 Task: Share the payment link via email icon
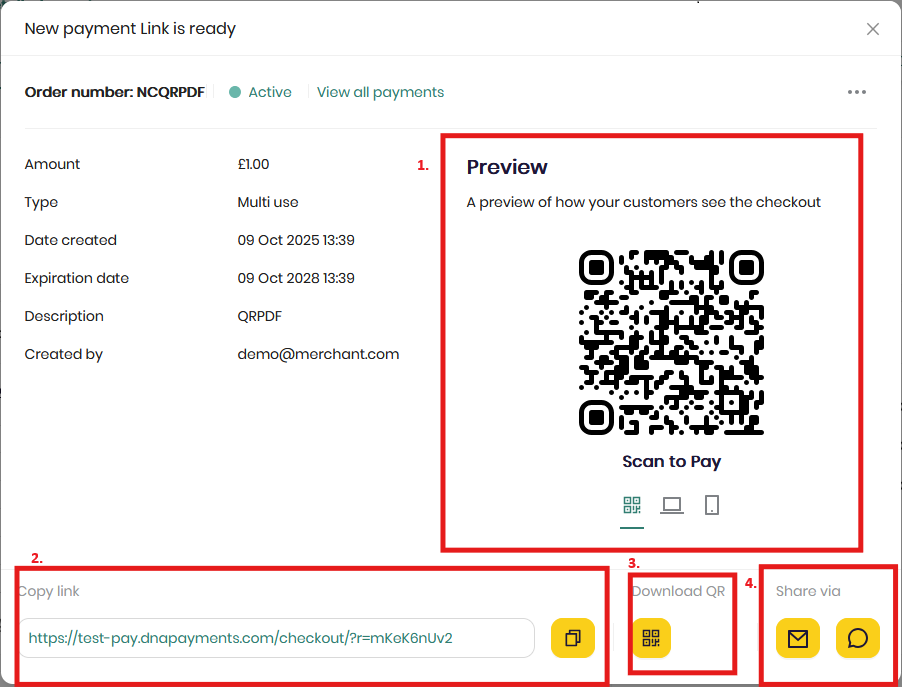tap(798, 638)
